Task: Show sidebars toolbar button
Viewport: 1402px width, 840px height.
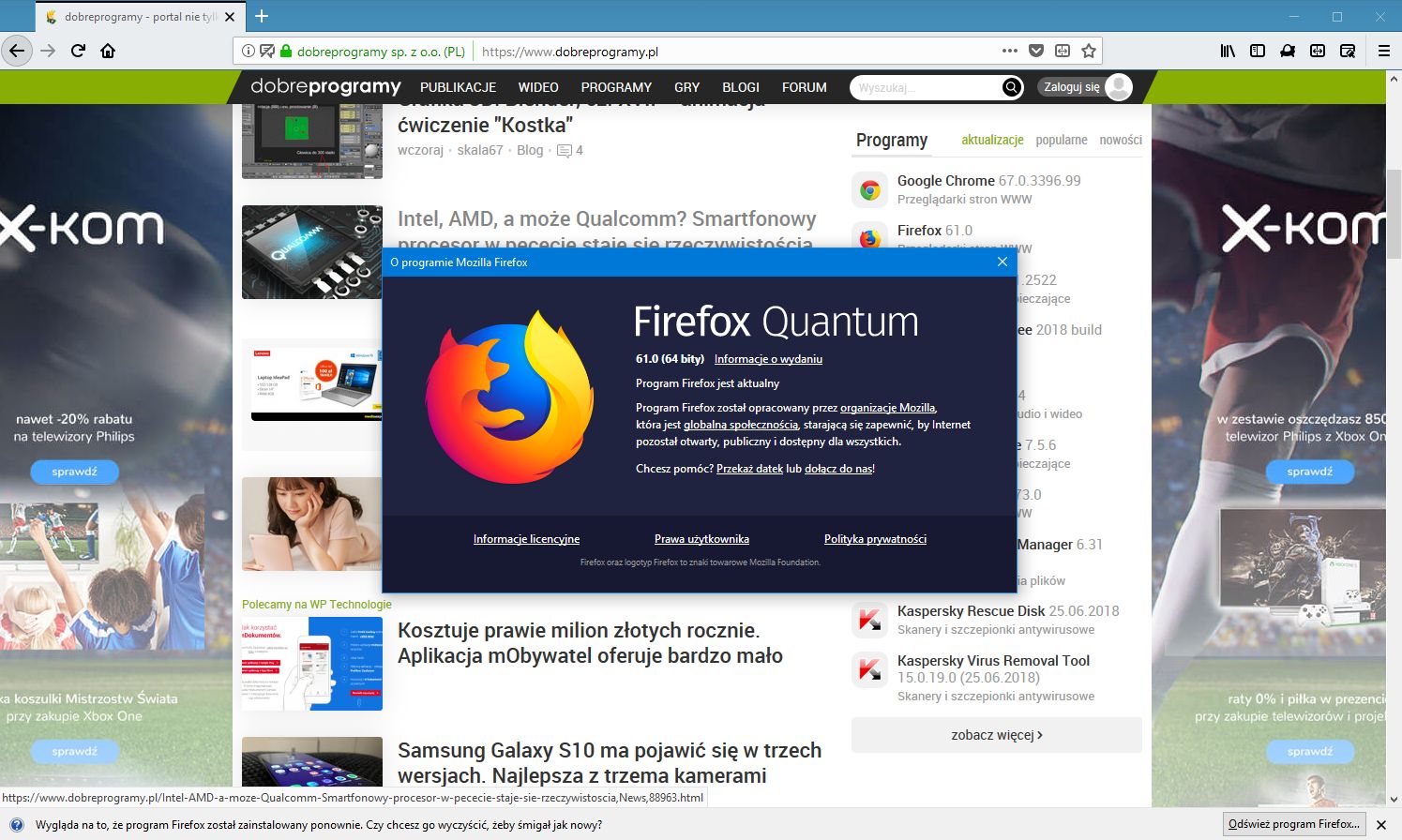Action: coord(1258,51)
